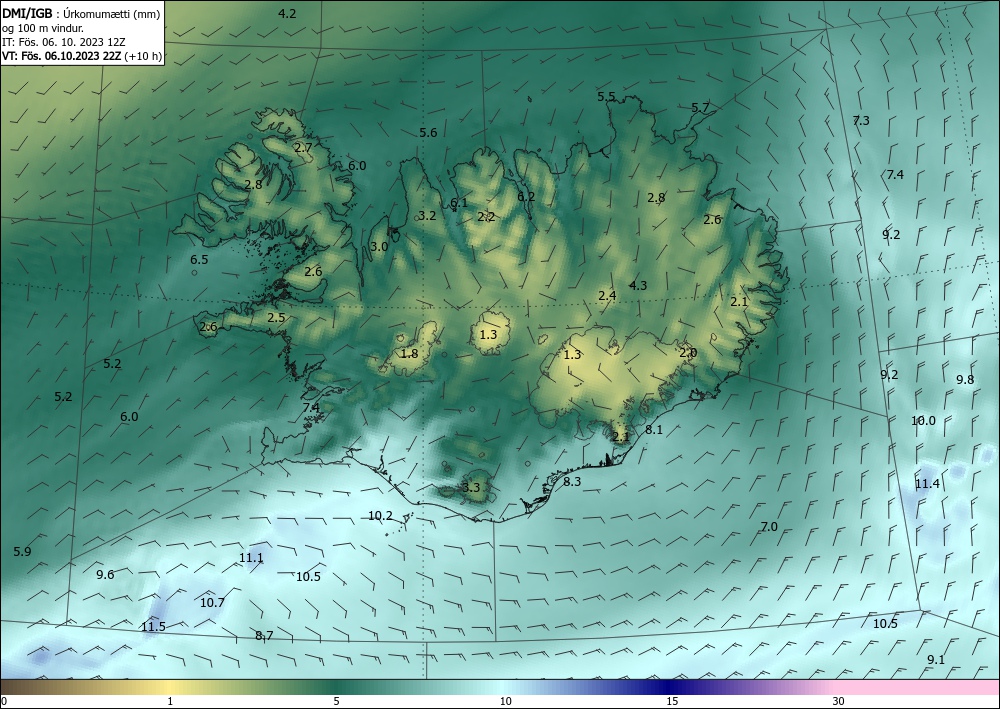Click the map value "7.3"
Viewport: 1000px width, 709px height.
coord(861,120)
